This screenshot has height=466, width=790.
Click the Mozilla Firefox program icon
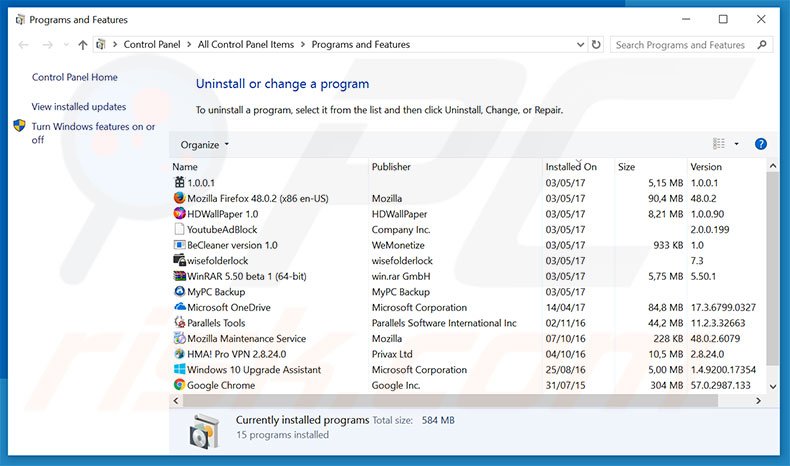(x=179, y=198)
